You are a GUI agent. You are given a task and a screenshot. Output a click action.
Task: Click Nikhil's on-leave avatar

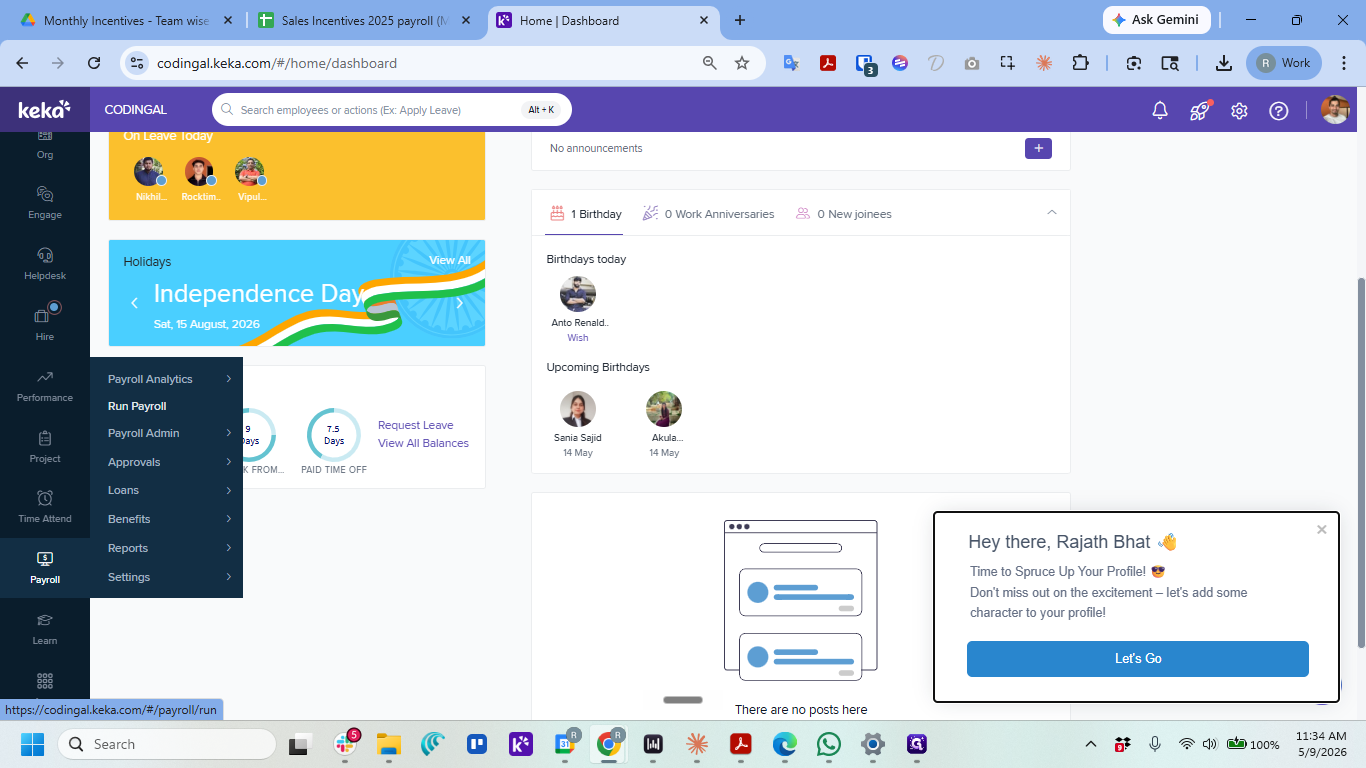click(149, 172)
